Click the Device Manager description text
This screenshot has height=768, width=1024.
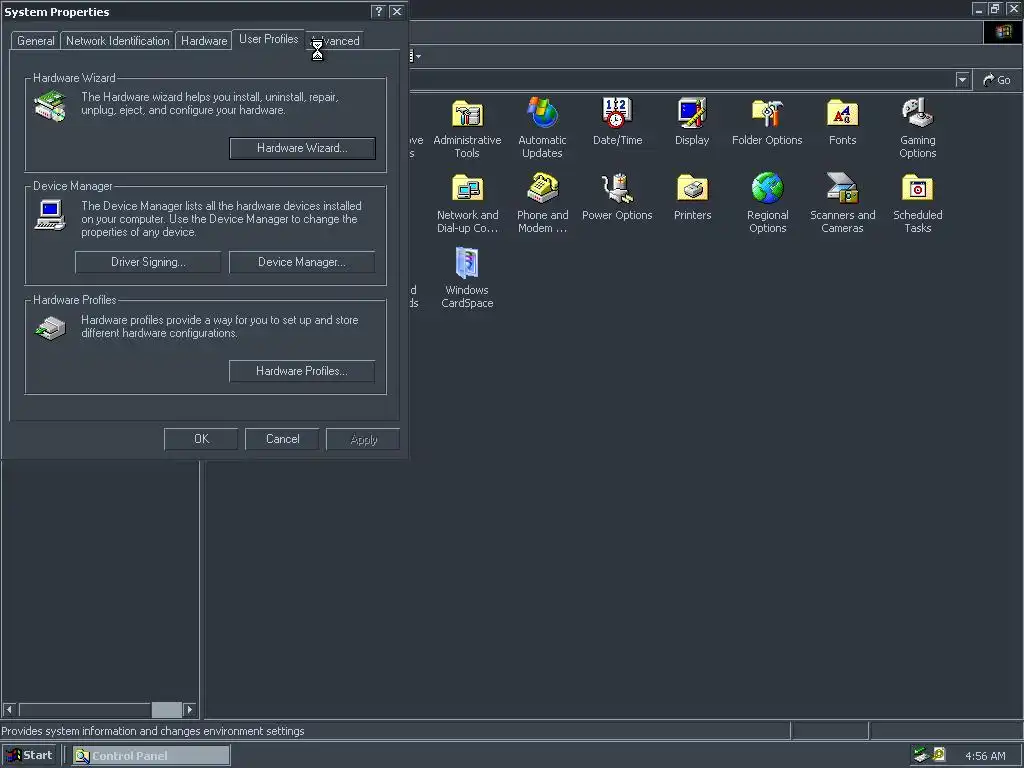click(x=221, y=219)
